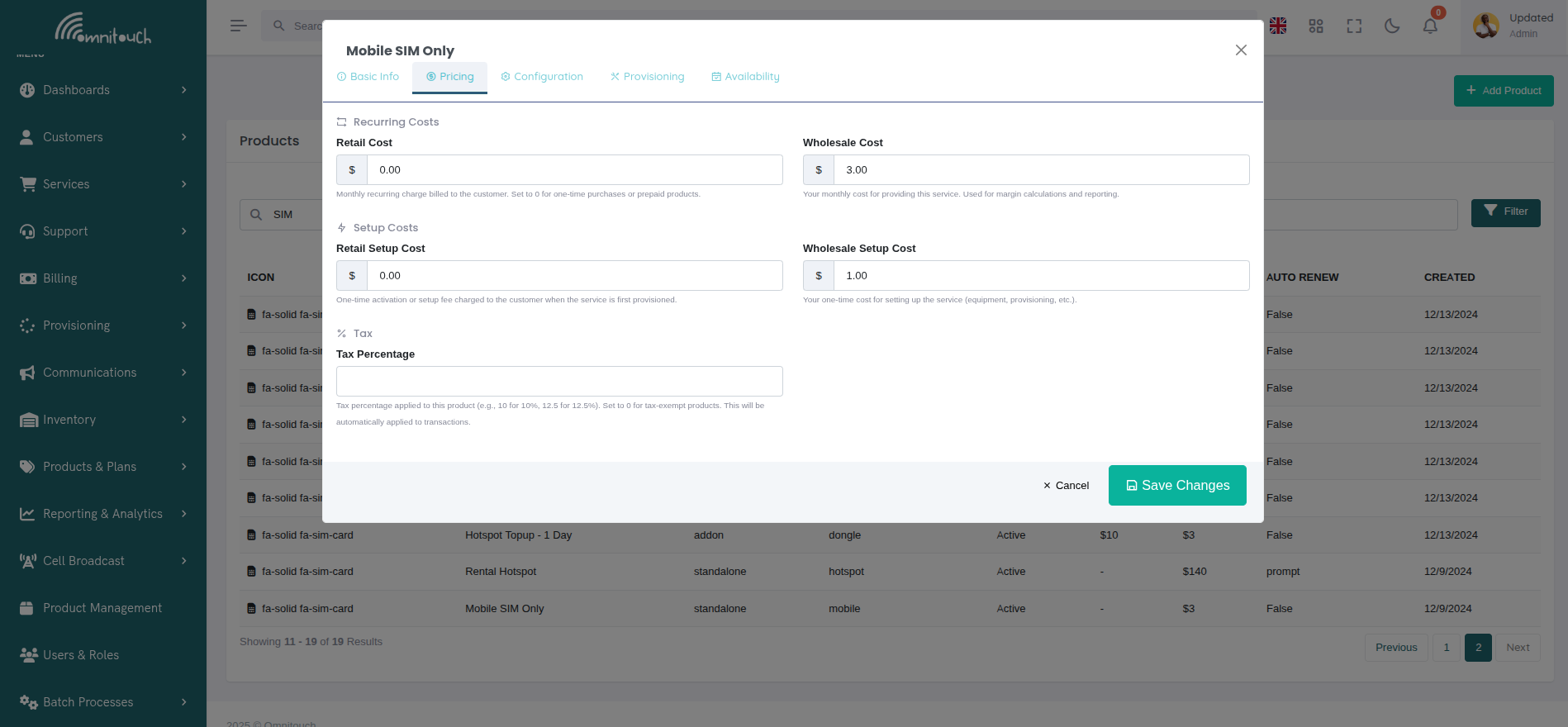Cancel the product edit dialog
The image size is (1568, 727).
click(x=1066, y=486)
